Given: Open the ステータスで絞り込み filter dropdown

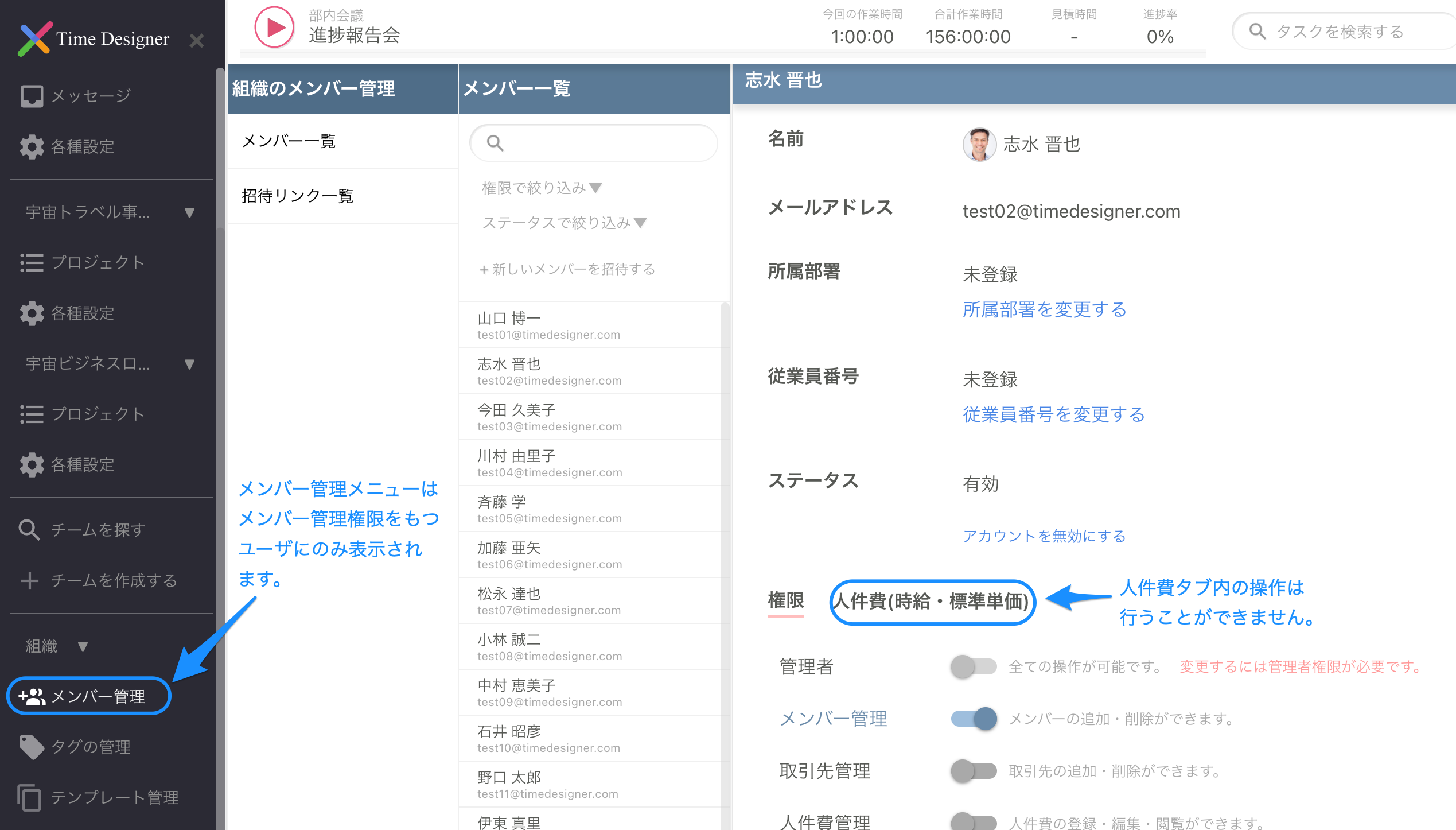Looking at the screenshot, I should tap(564, 223).
